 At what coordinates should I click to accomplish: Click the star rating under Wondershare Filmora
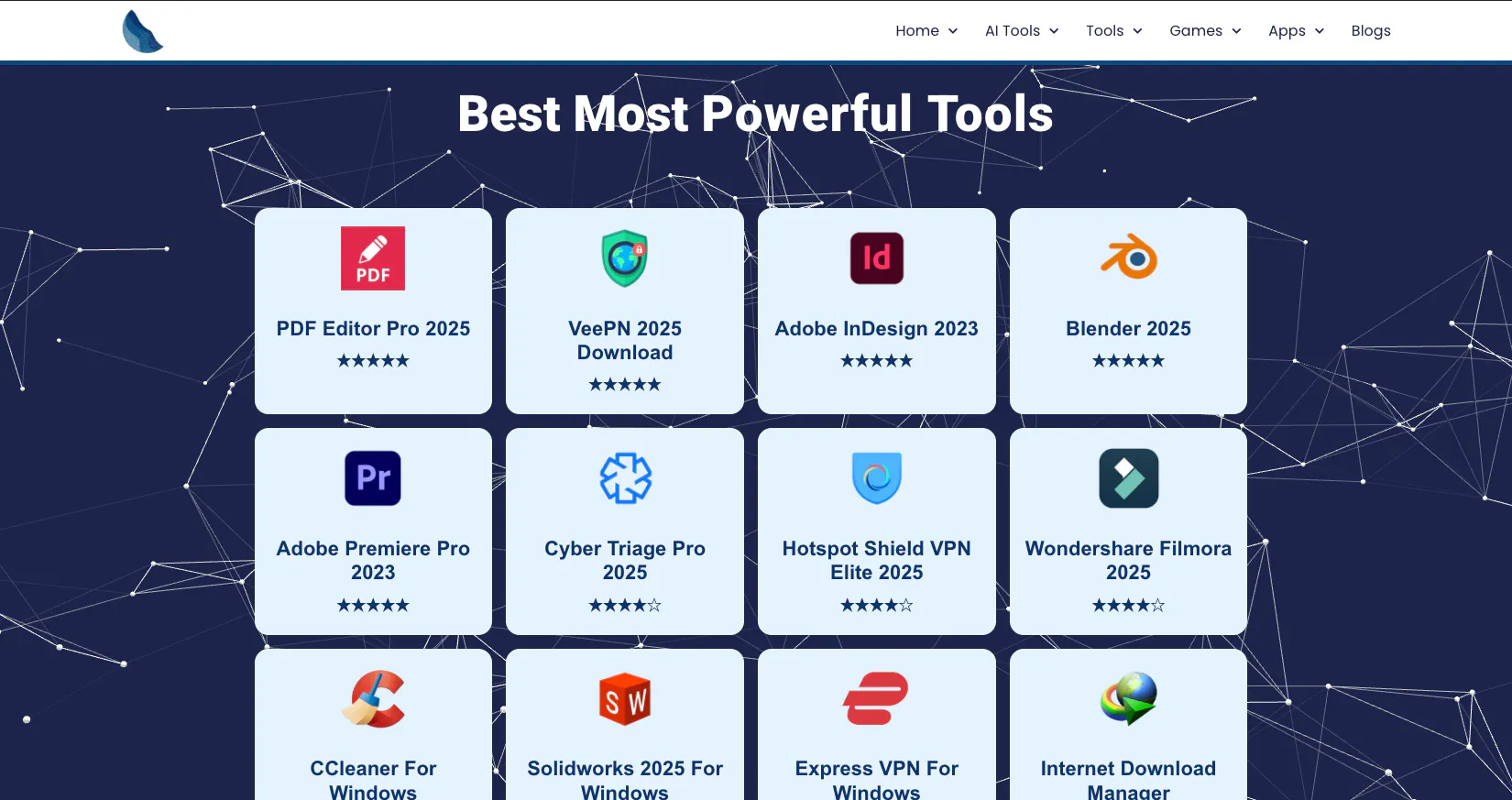point(1129,605)
